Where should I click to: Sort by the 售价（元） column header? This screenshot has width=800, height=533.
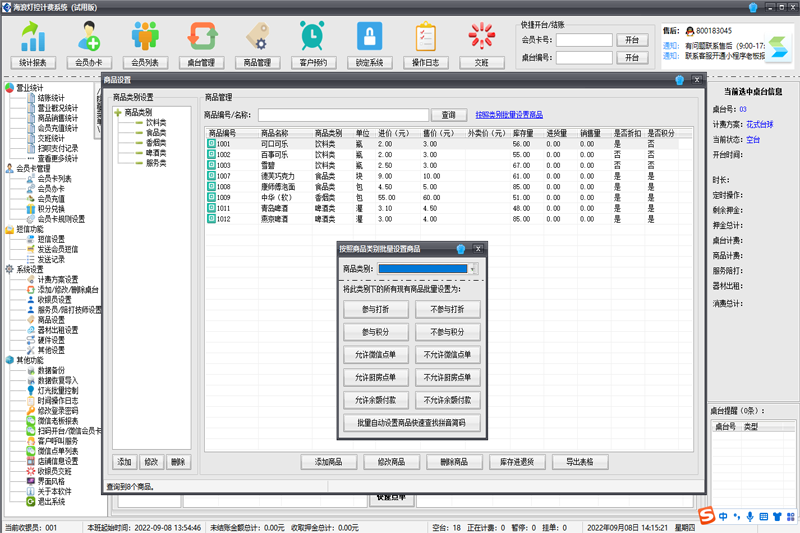438,133
